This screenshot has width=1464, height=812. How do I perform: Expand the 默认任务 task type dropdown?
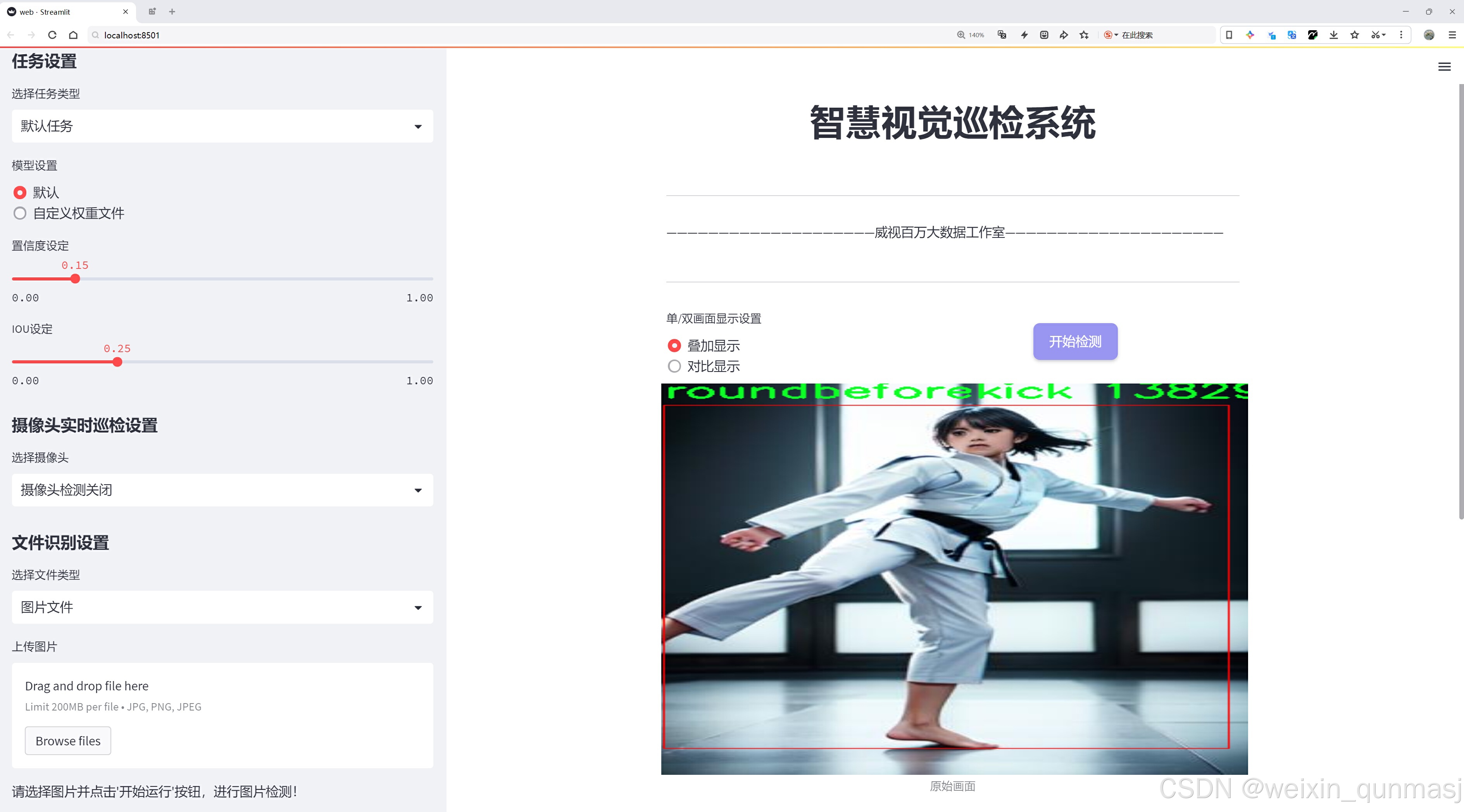tap(222, 126)
